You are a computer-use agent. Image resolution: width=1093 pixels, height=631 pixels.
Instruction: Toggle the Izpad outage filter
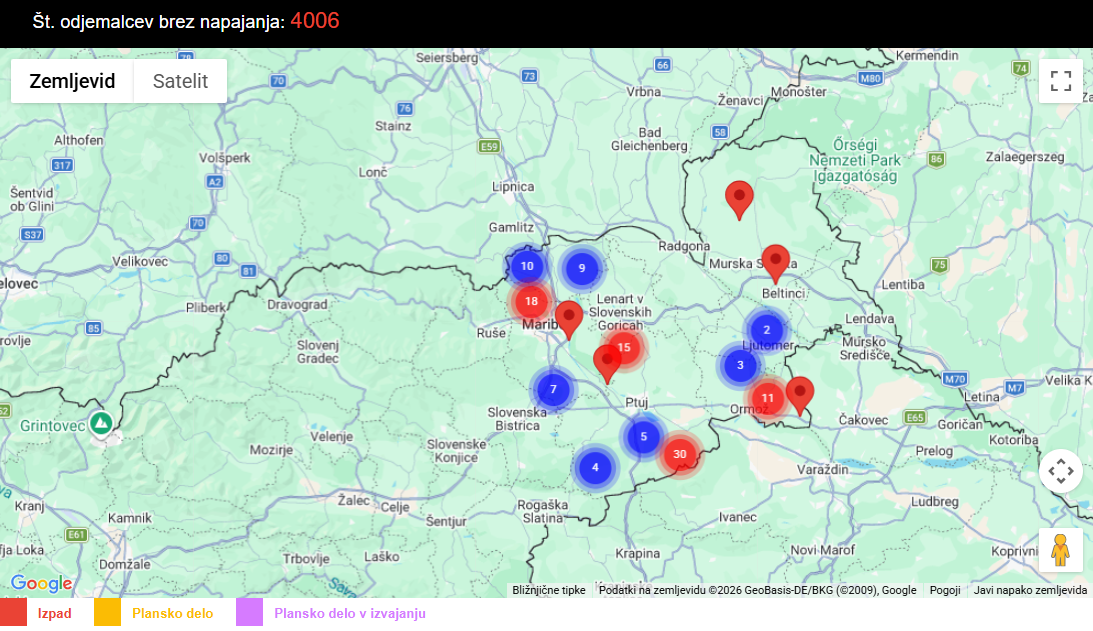coord(55,613)
